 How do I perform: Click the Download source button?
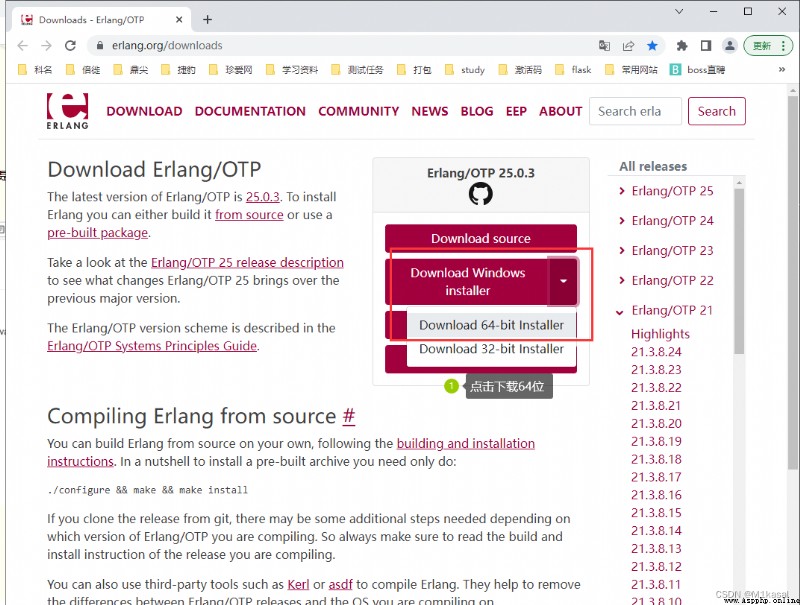point(481,238)
